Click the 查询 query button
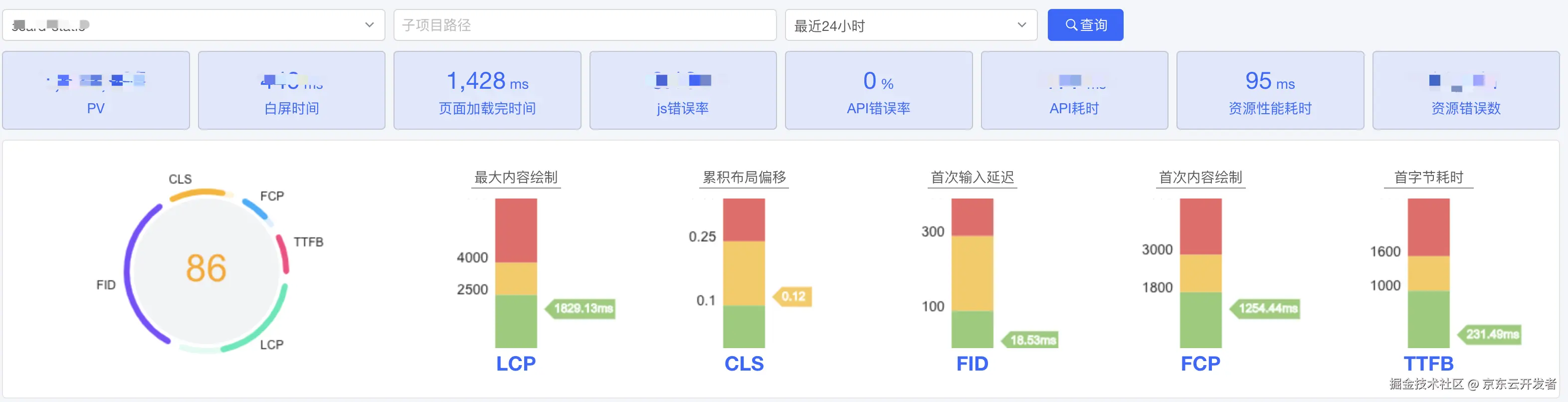Image resolution: width=1568 pixels, height=402 pixels. (1085, 25)
